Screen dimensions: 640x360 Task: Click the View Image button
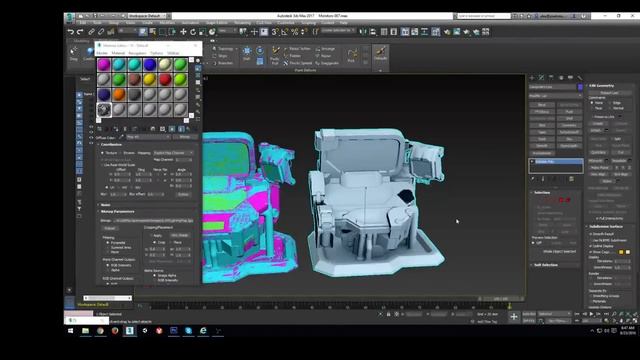180,236
